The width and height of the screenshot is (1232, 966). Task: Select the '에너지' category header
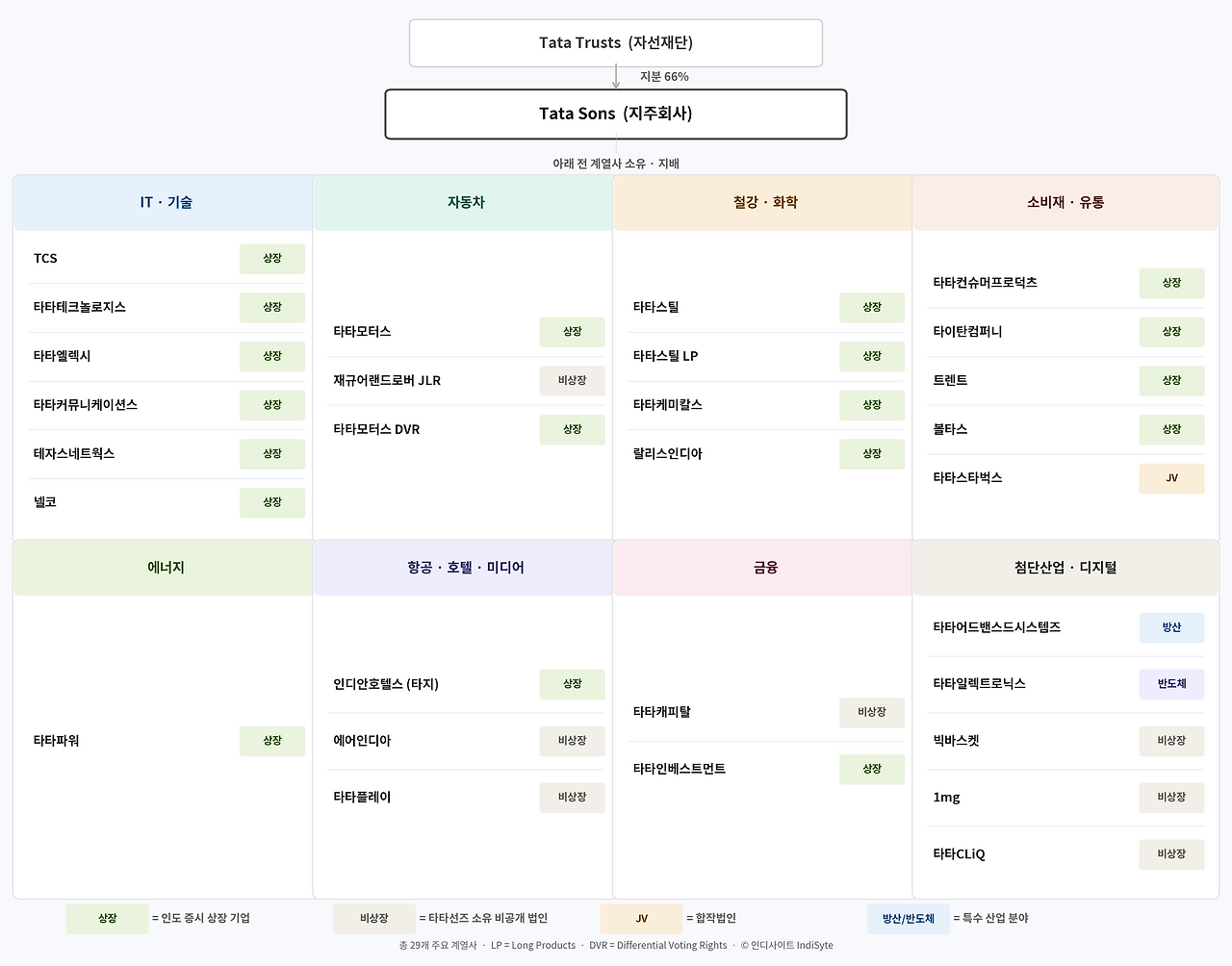[163, 569]
